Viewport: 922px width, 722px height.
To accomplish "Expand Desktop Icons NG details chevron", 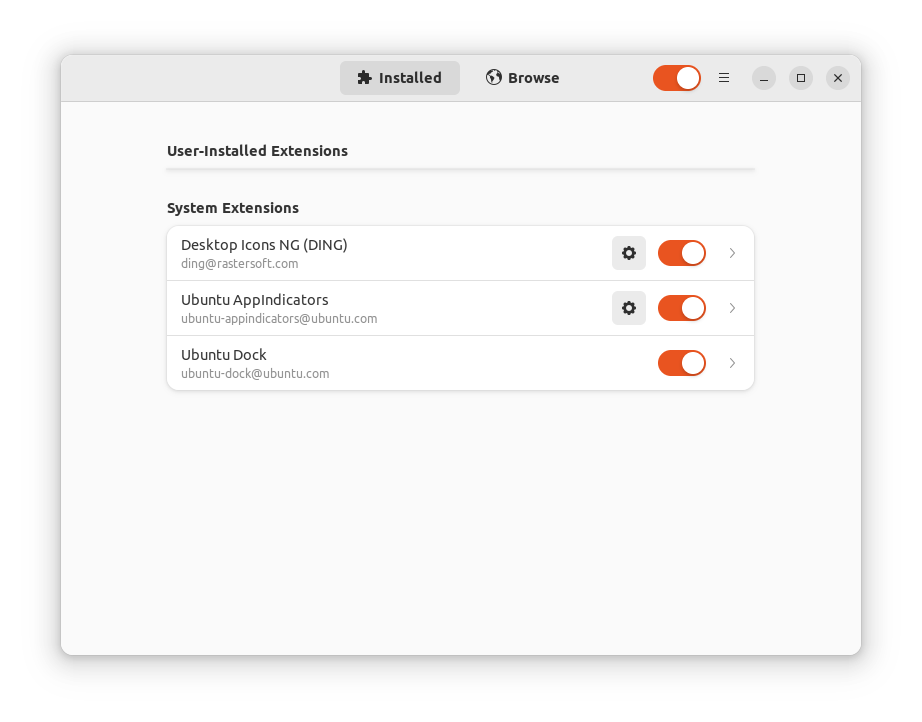I will tap(732, 253).
